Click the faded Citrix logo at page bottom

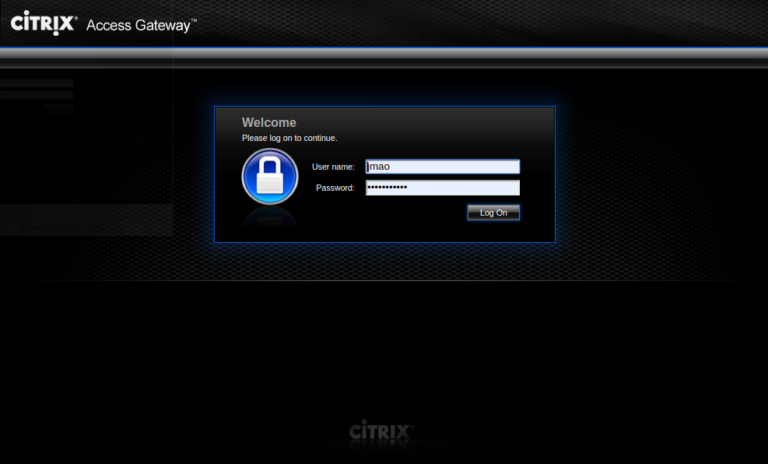coord(381,430)
